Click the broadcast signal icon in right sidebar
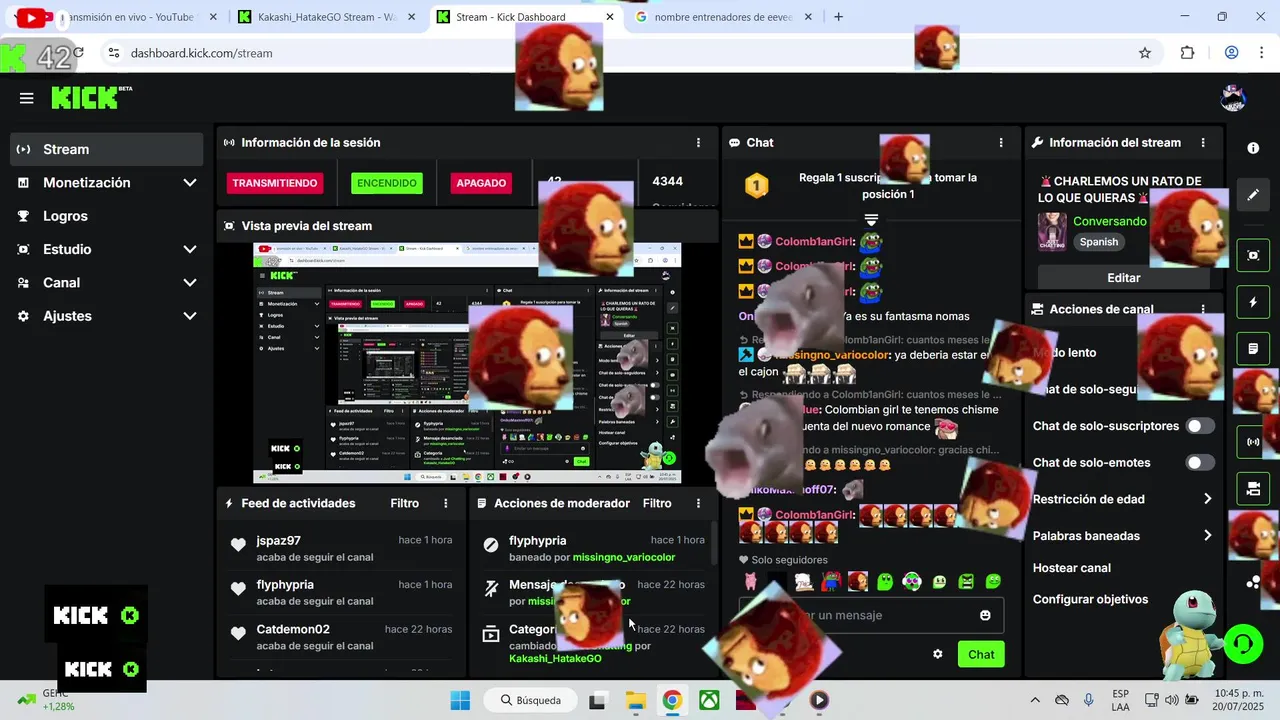Viewport: 1280px width, 720px height. [1253, 441]
